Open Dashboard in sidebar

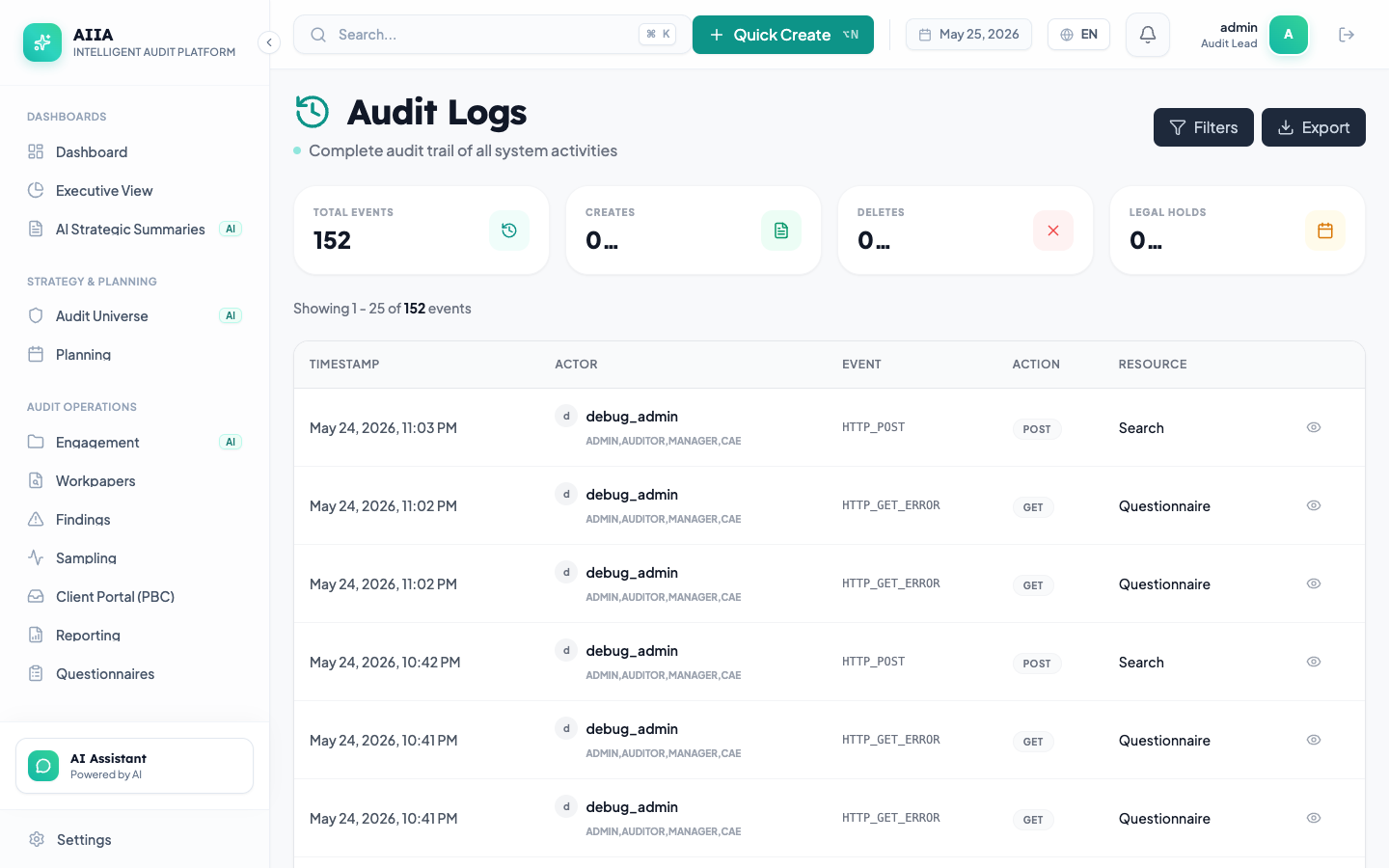tap(134, 151)
